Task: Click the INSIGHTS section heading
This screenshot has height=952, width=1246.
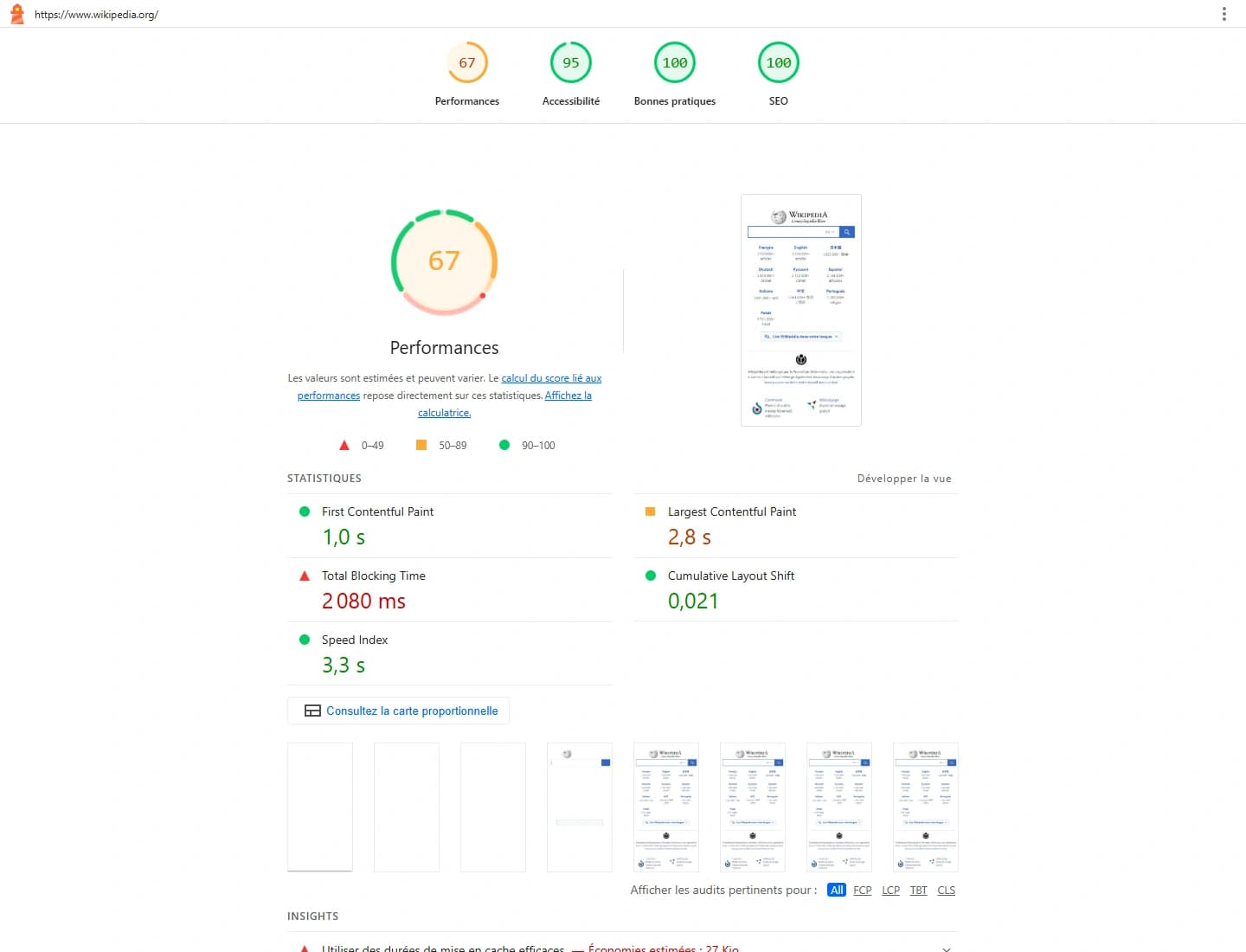Action: (x=312, y=916)
